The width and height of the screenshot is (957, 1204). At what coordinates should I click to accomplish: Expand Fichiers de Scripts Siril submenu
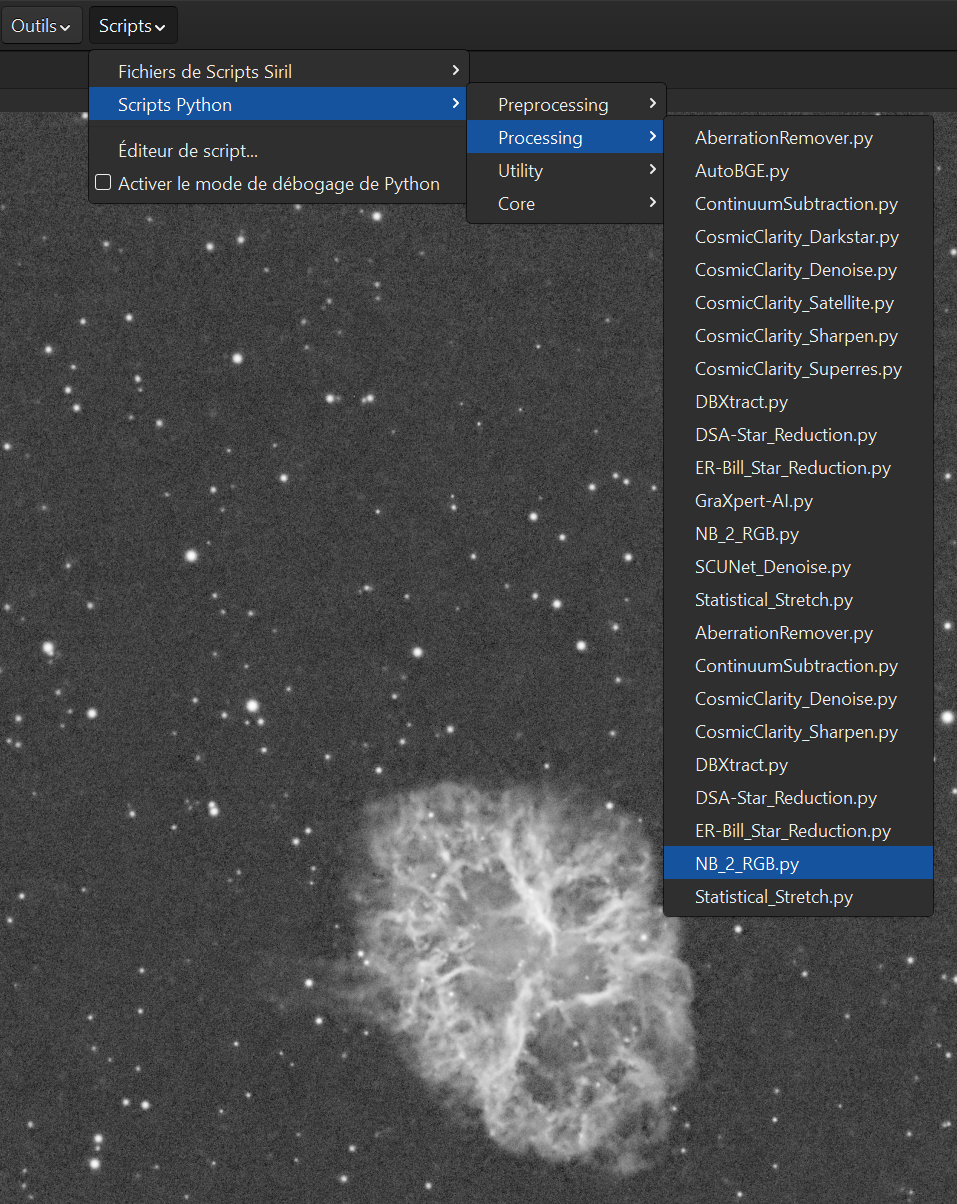click(279, 71)
